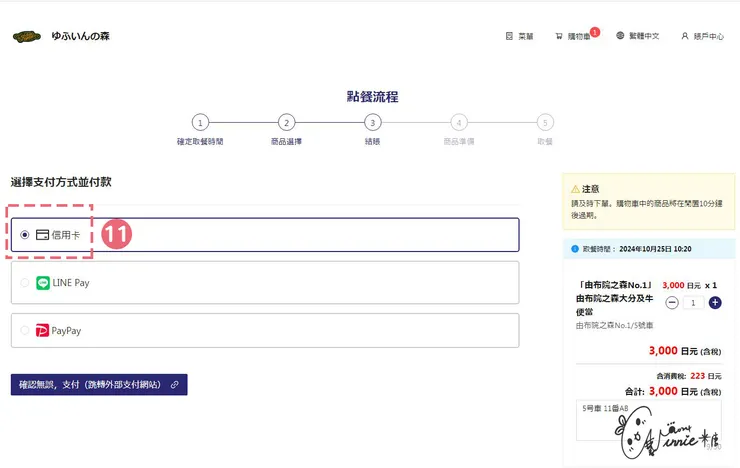Screen dimensions: 740x468
Task: Open 賬戶中心 account center
Action: [702, 36]
